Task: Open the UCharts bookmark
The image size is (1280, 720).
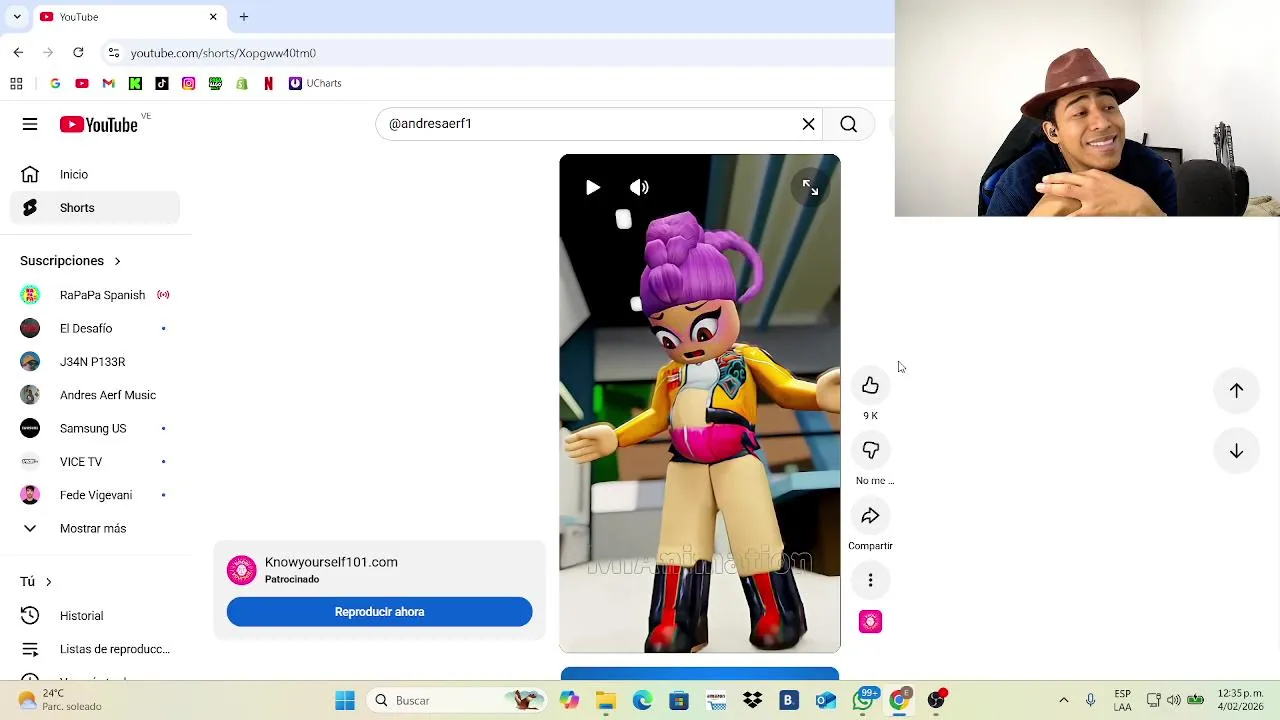Action: pos(315,83)
